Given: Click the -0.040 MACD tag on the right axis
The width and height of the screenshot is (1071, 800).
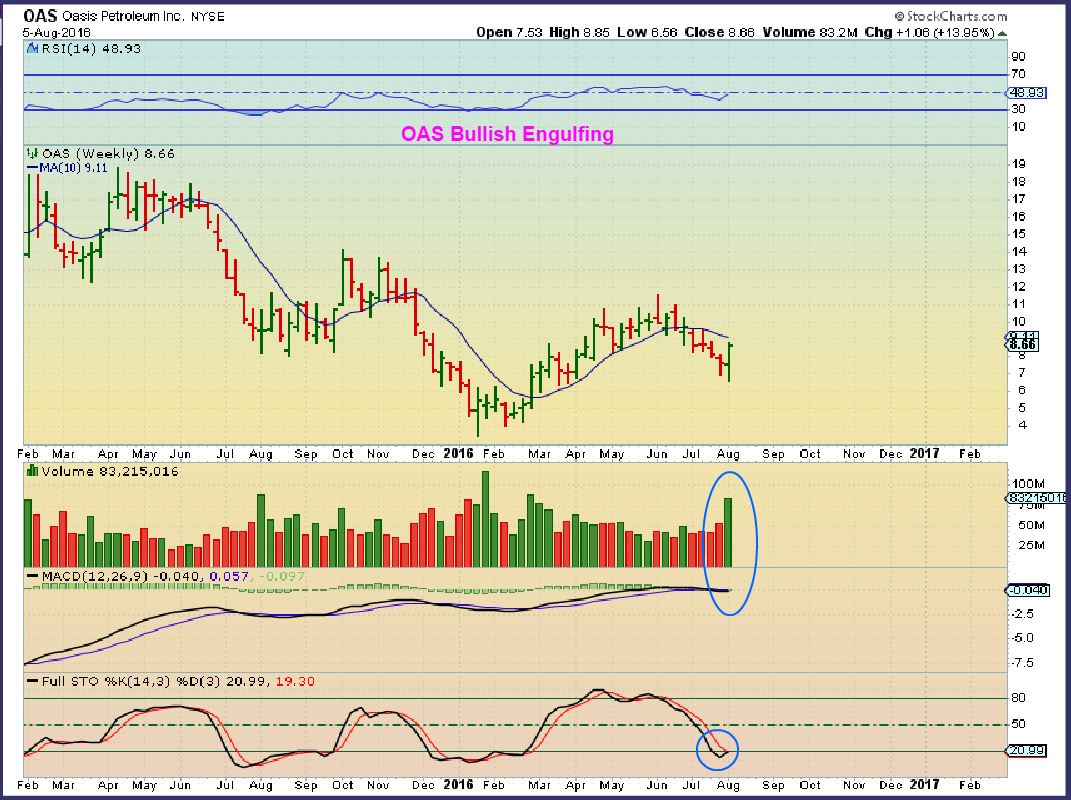Looking at the screenshot, I should point(1029,590).
